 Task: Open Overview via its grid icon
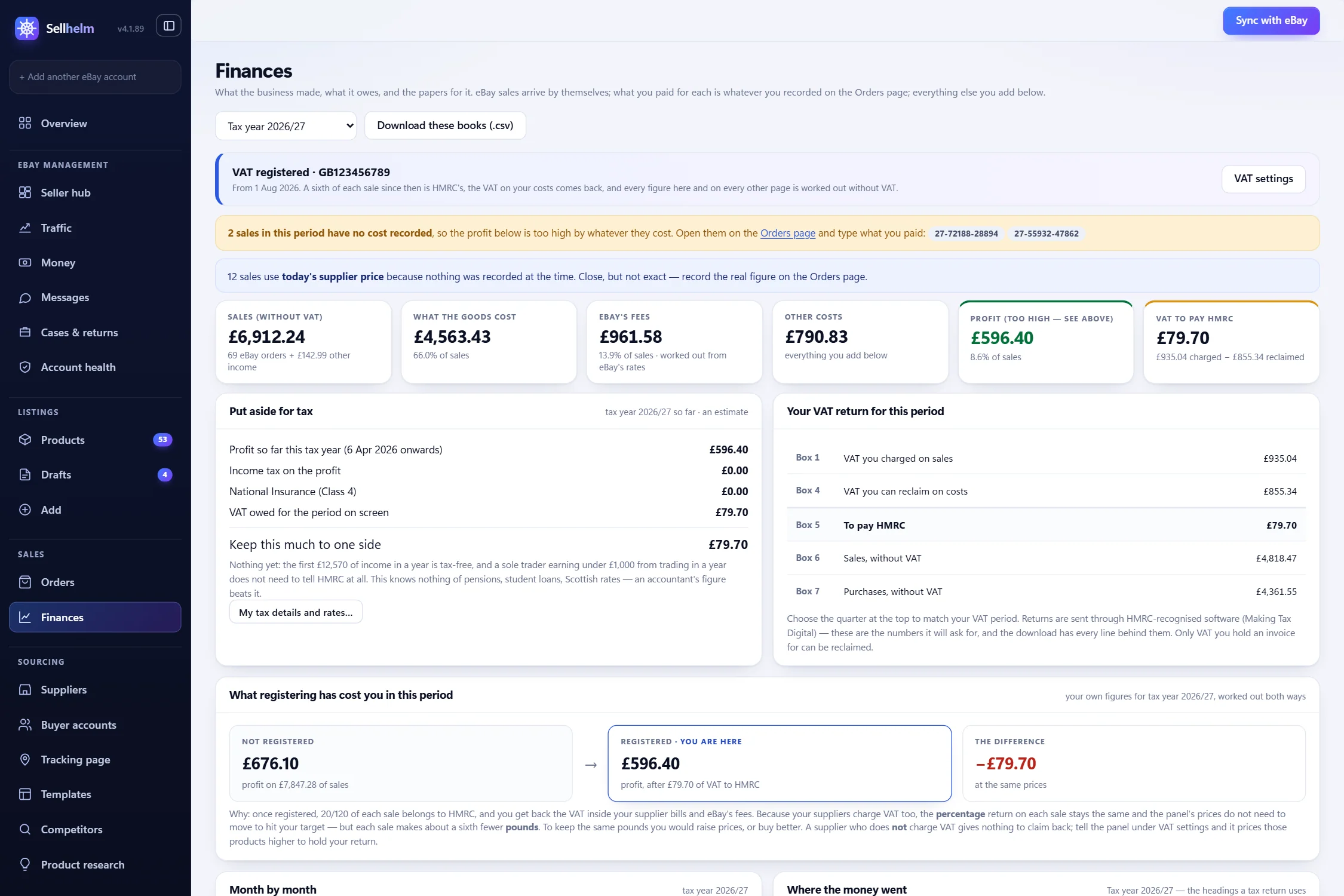pyautogui.click(x=25, y=123)
